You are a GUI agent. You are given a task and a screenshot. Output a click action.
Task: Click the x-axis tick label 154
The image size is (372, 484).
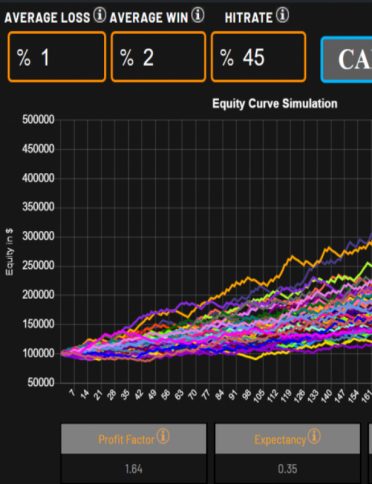click(352, 396)
